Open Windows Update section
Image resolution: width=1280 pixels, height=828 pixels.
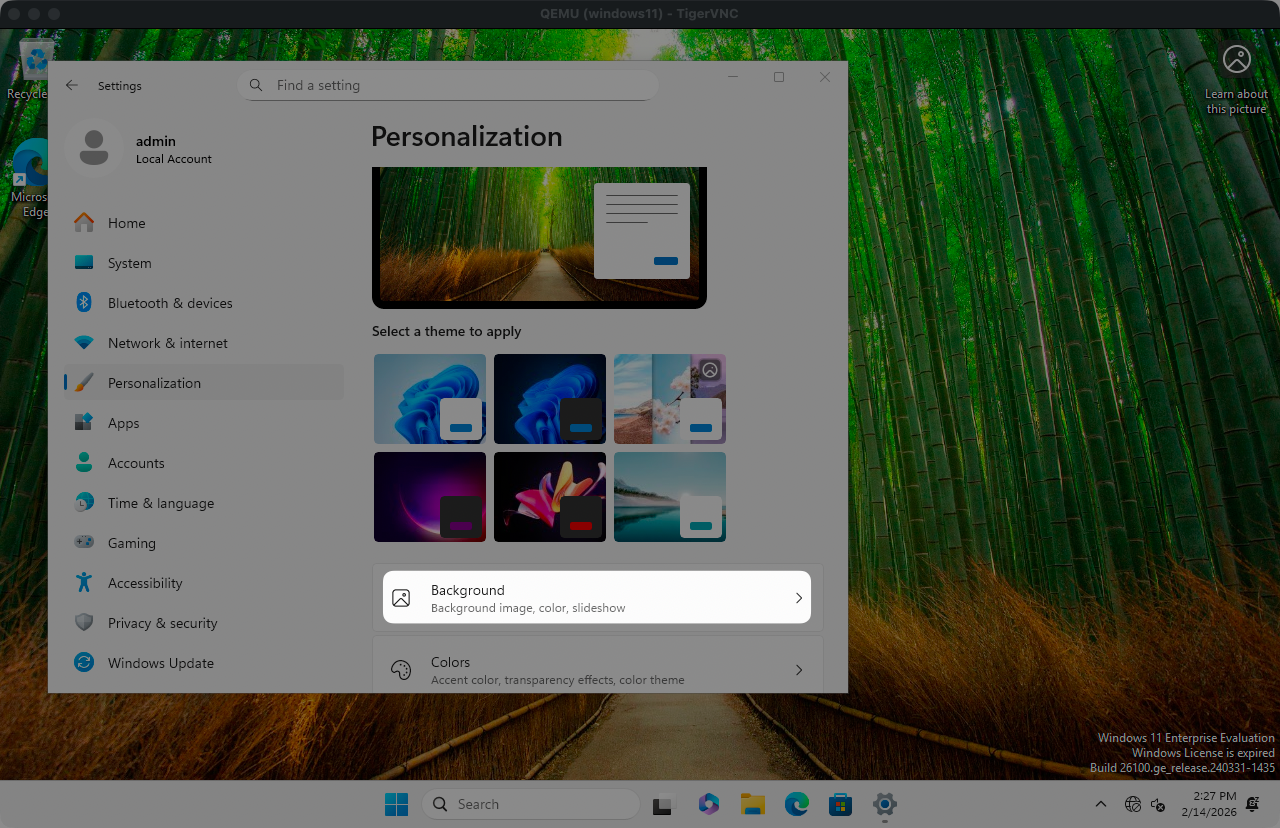coord(160,663)
